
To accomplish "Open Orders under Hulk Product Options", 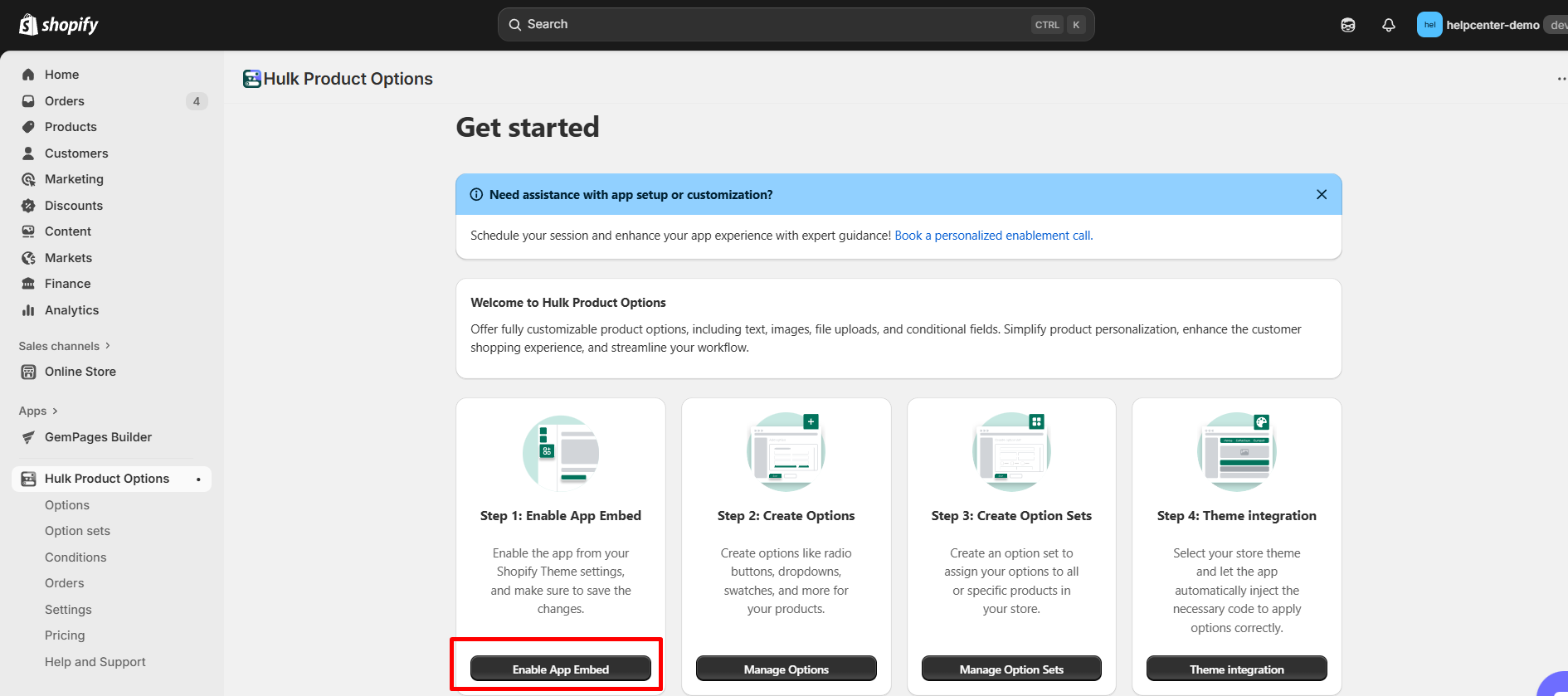I will click(65, 583).
